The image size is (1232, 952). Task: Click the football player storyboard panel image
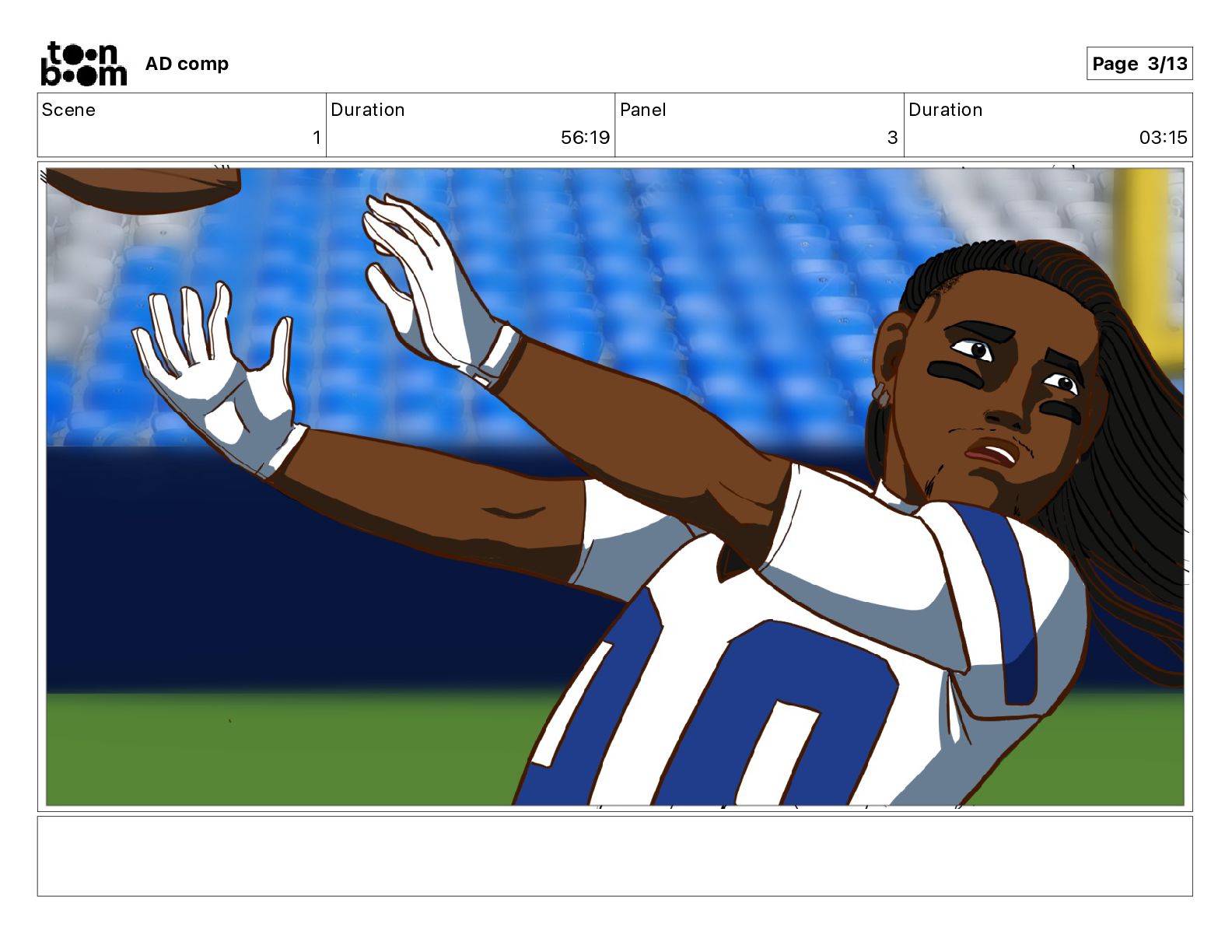point(615,487)
